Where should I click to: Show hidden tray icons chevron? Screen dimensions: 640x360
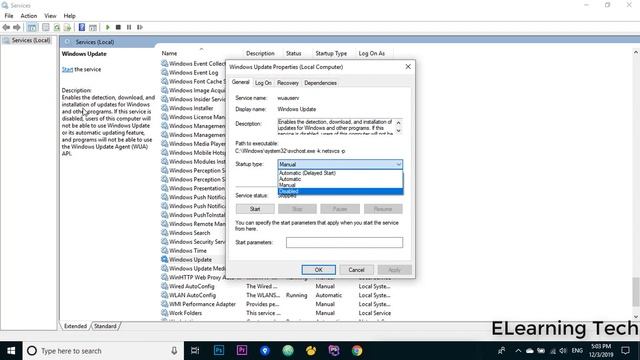point(518,351)
